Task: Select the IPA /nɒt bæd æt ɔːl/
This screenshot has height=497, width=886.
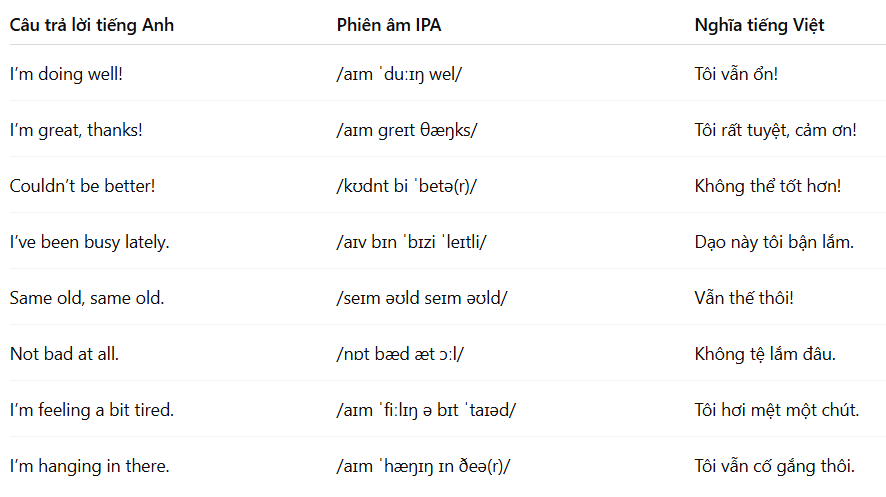Action: 400,354
